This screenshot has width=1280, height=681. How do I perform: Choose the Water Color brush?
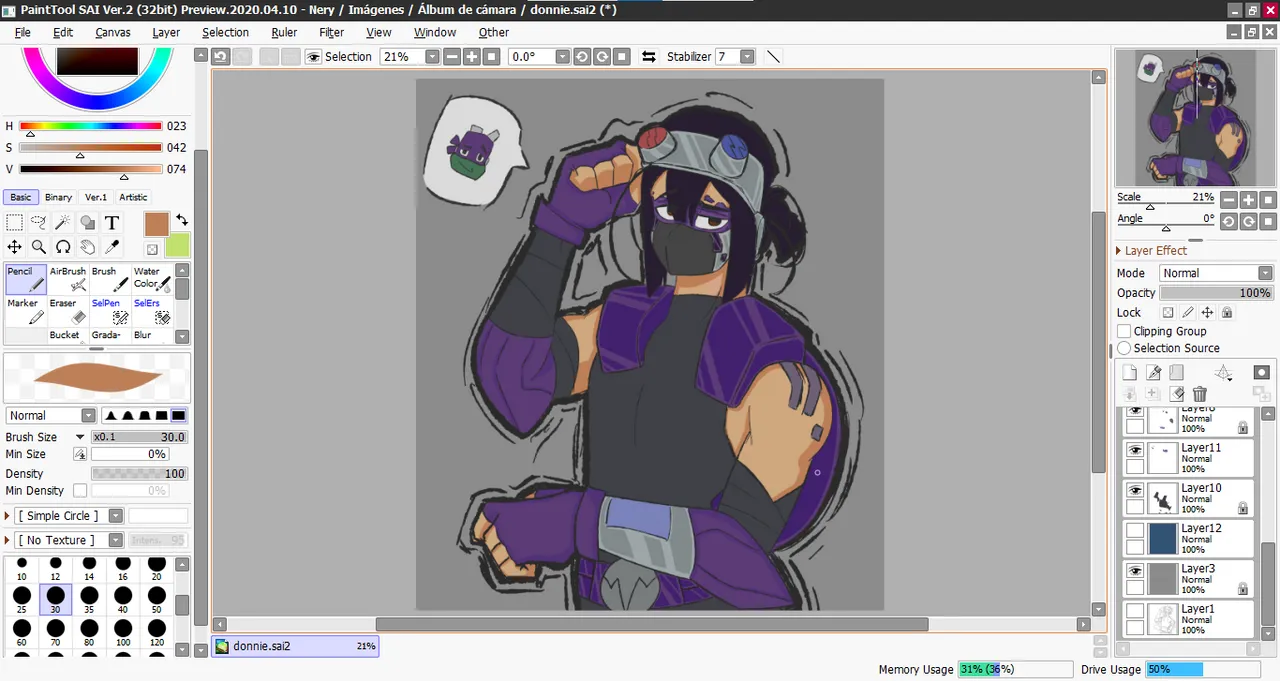coord(152,279)
